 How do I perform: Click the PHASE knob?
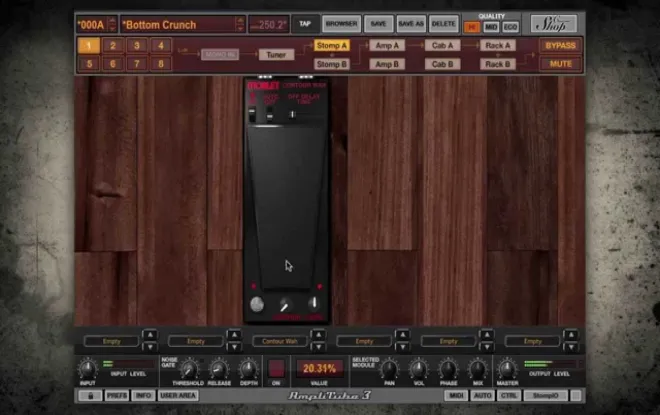448,370
